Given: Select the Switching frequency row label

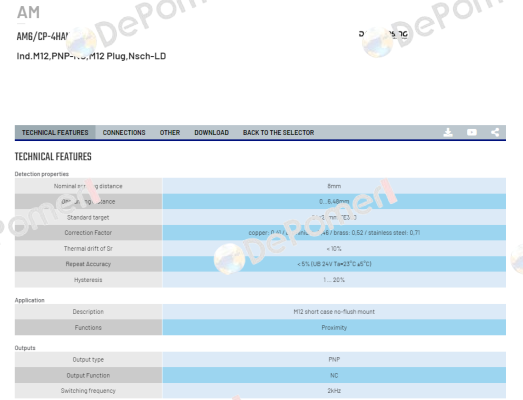Looking at the screenshot, I should [x=88, y=391].
